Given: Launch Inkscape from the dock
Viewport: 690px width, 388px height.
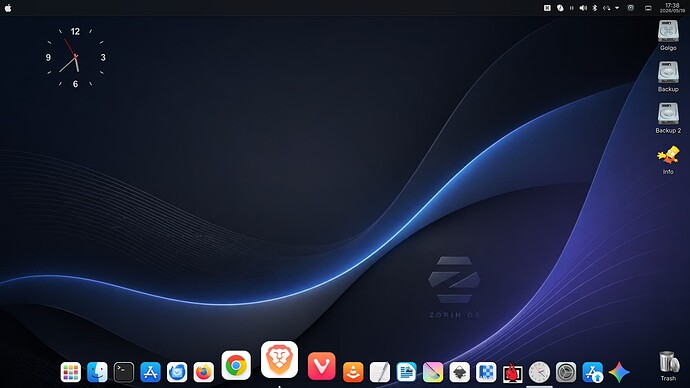Looking at the screenshot, I should pyautogui.click(x=459, y=372).
